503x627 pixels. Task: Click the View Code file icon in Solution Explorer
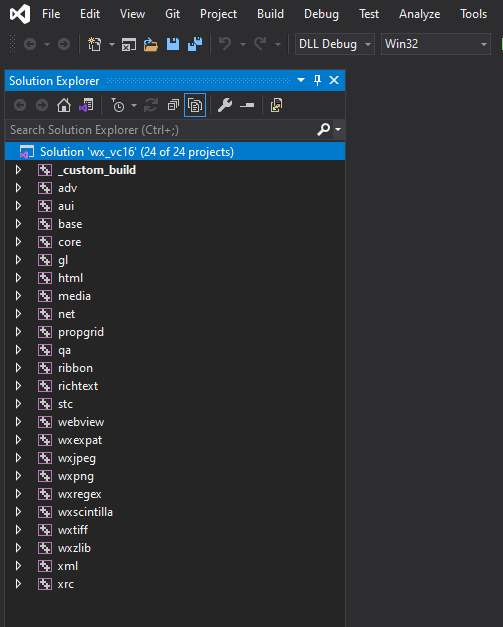click(276, 106)
